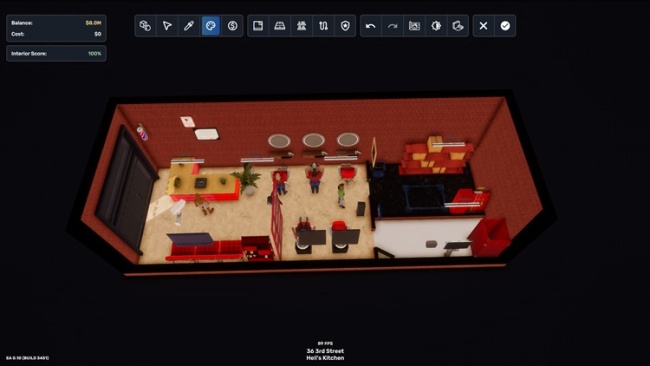Image resolution: width=650 pixels, height=366 pixels.
Task: Cancel changes with the X button
Action: click(483, 26)
